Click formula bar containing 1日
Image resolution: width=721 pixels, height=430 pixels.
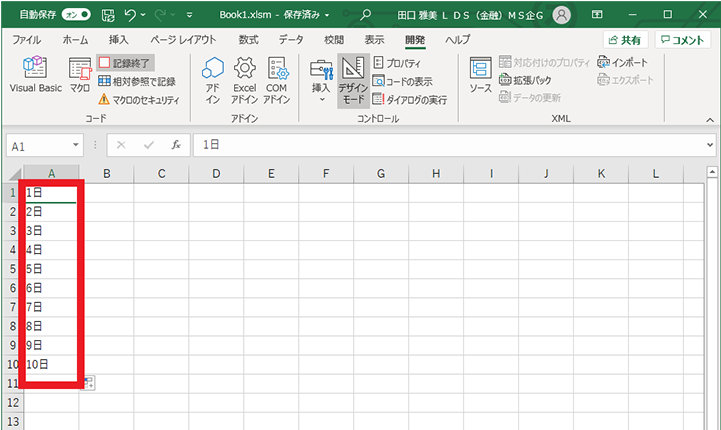click(x=448, y=145)
